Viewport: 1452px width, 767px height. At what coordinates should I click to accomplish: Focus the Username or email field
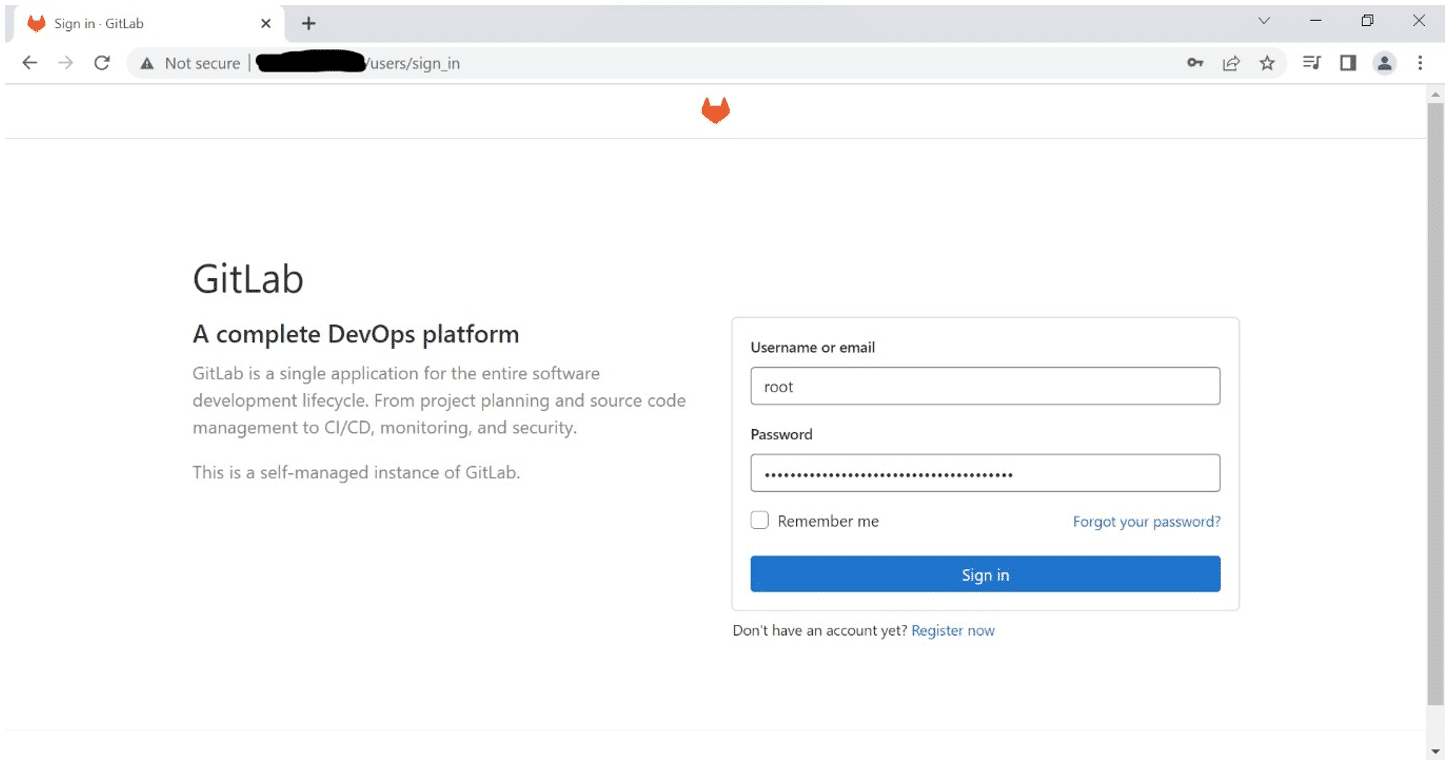(x=984, y=386)
